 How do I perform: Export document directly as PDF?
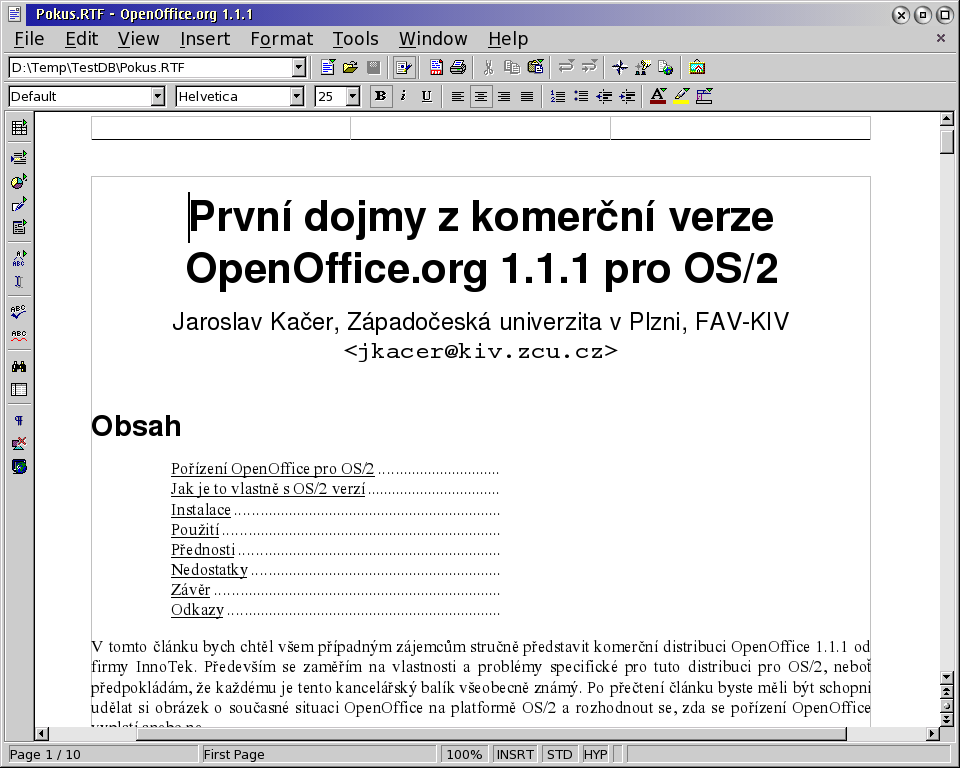(x=436, y=67)
